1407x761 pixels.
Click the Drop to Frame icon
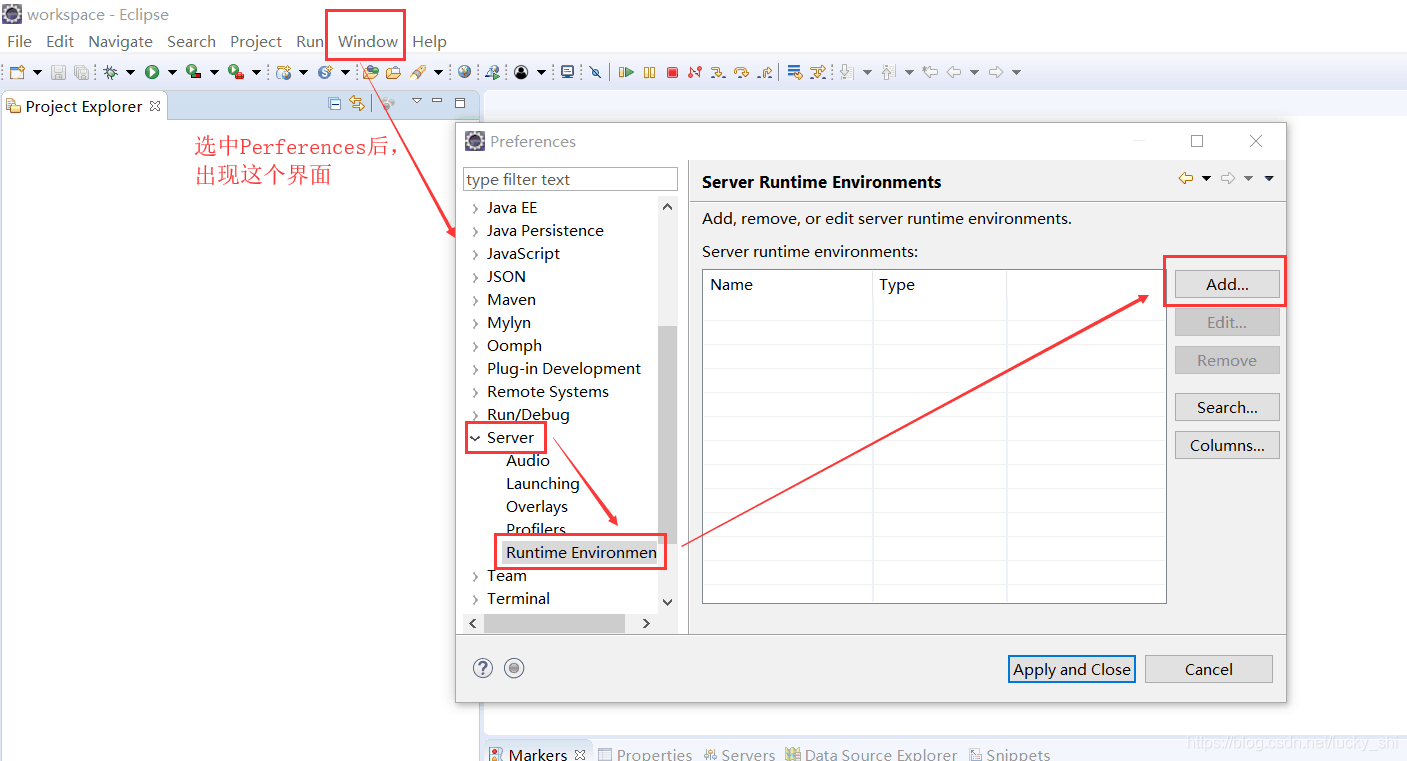click(x=795, y=72)
